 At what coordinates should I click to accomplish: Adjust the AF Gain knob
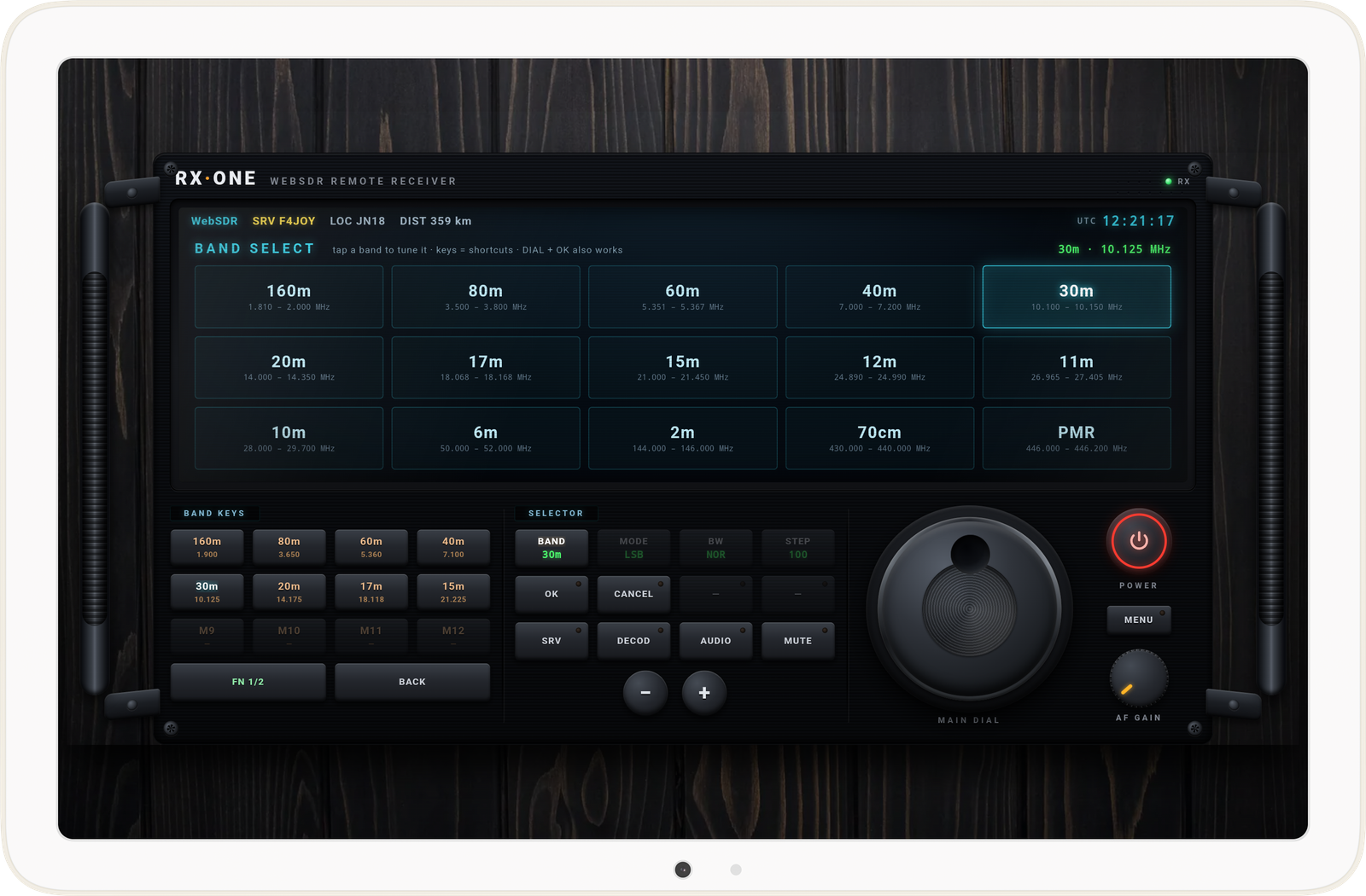[x=1138, y=678]
